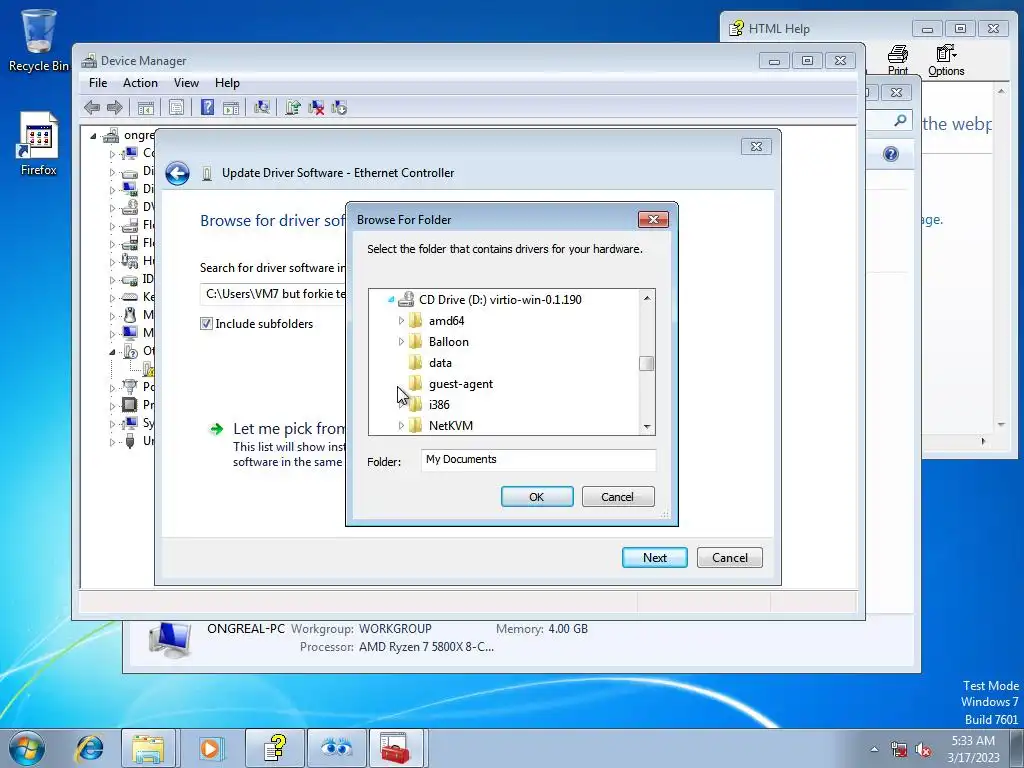Click Cancel in Browse For Folder dialog
Image resolution: width=1024 pixels, height=768 pixels.
pos(618,497)
